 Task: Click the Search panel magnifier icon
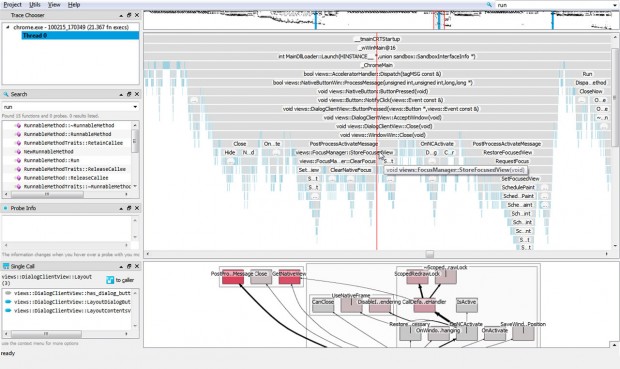click(x=6, y=94)
